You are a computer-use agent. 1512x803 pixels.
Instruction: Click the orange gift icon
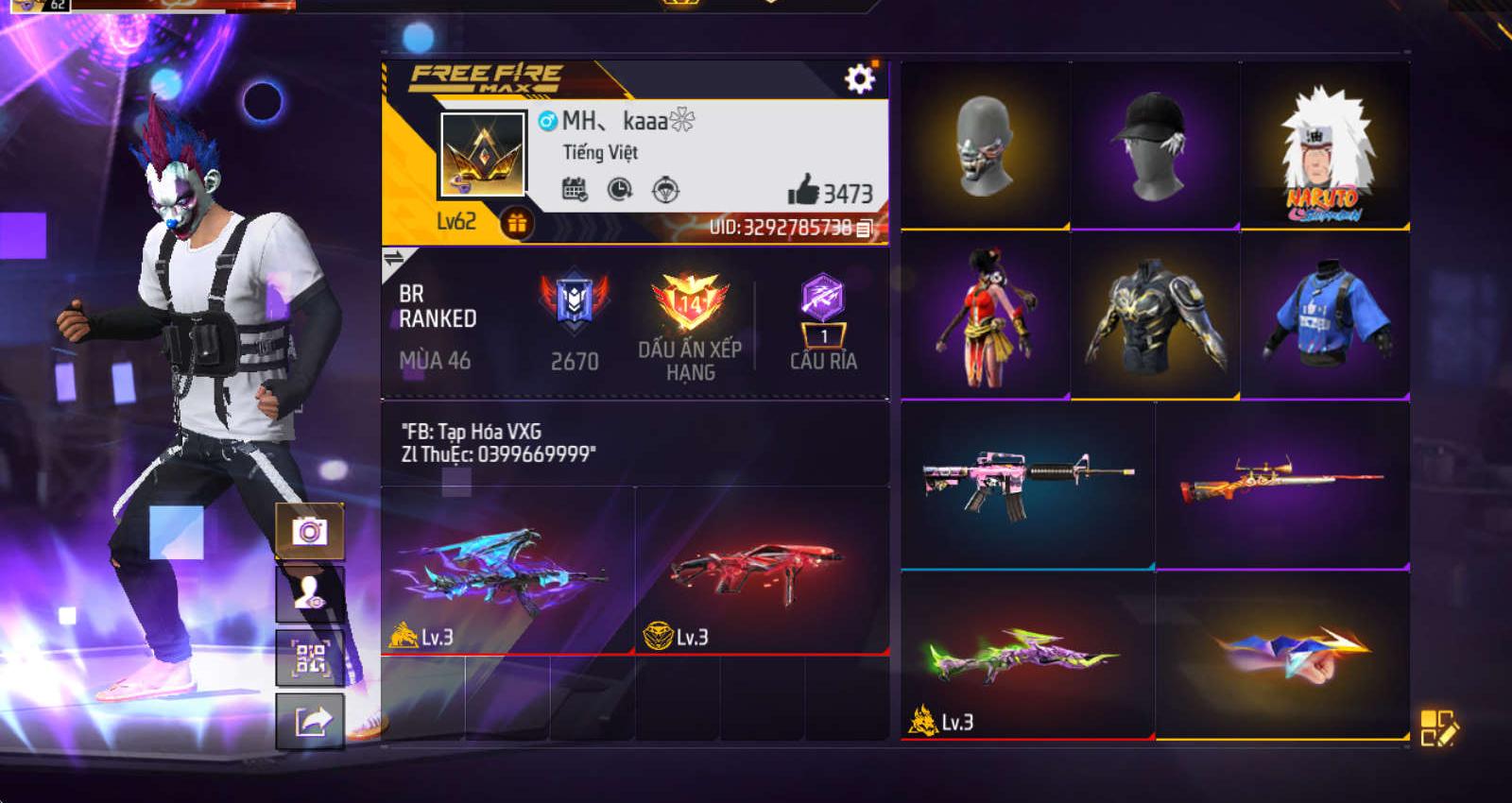[517, 223]
